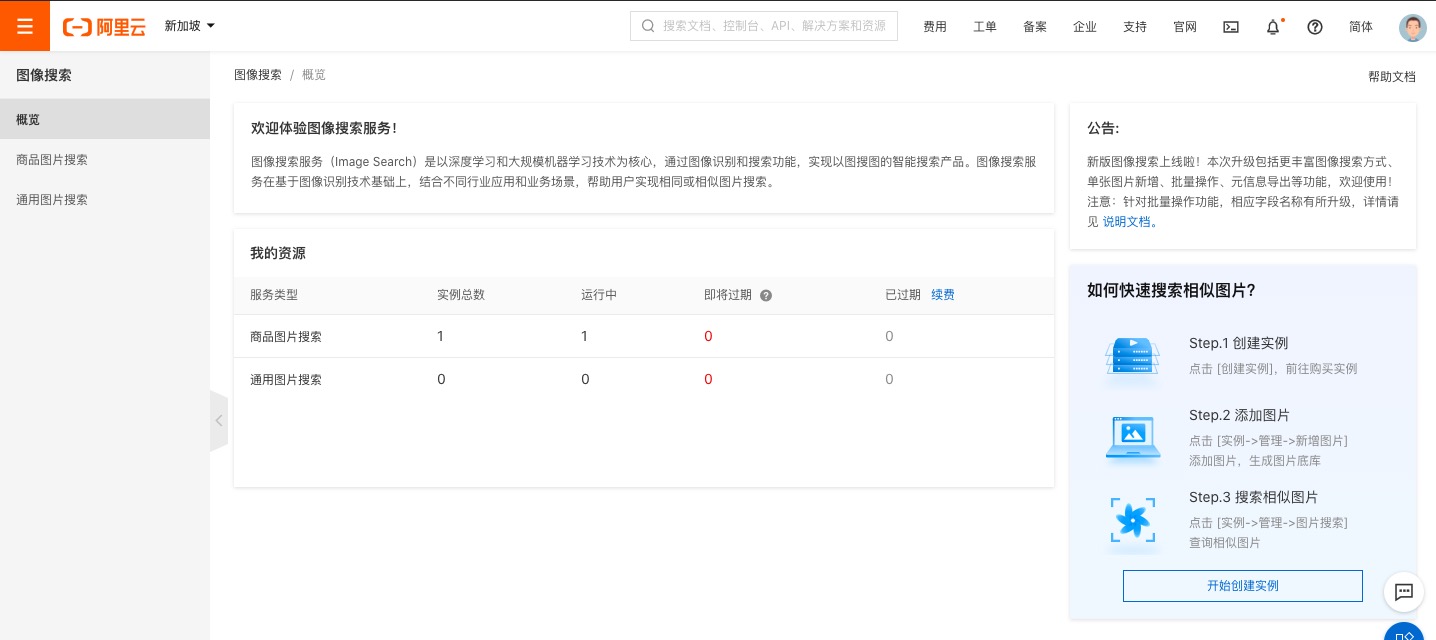Open the orange hamburger main menu

[25, 26]
